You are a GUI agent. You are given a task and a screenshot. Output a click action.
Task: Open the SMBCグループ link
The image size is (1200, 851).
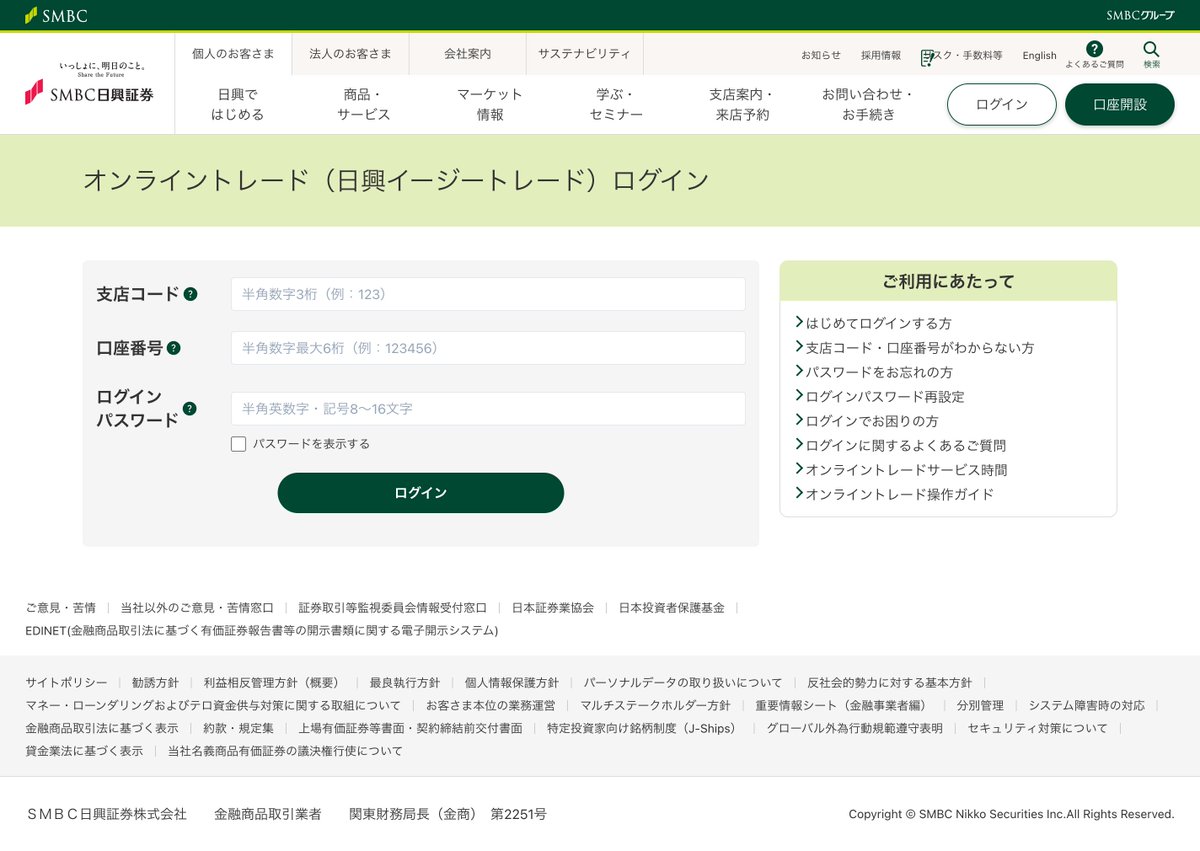tap(1140, 15)
